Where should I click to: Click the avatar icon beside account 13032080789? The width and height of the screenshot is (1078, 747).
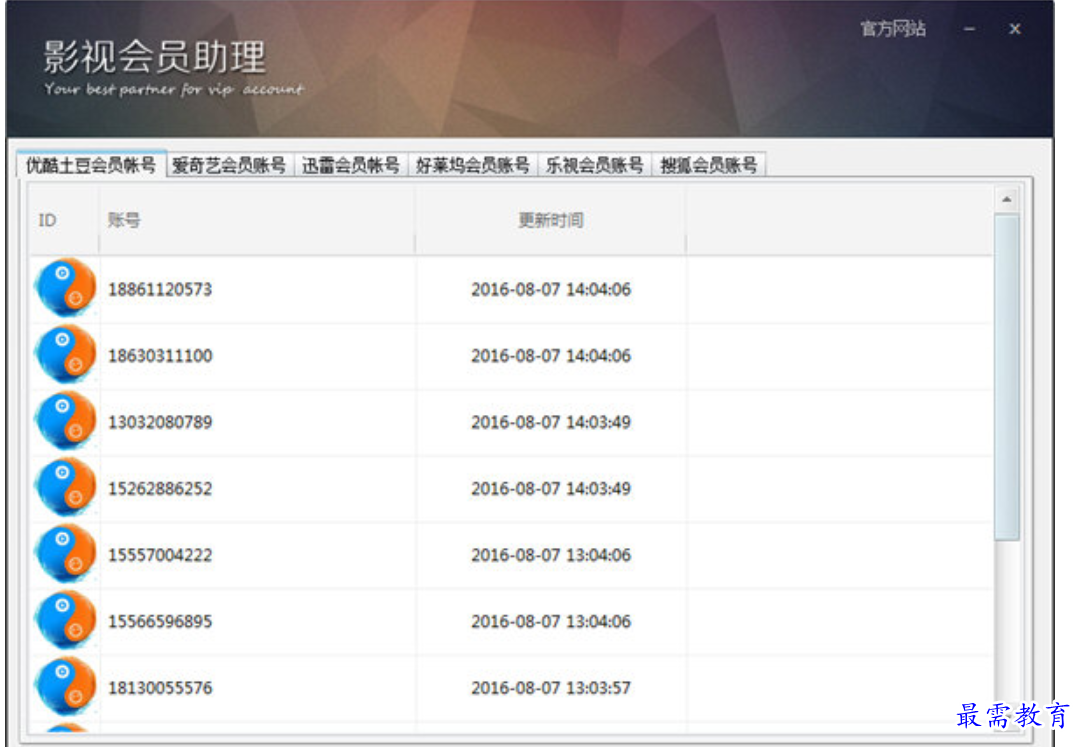click(65, 421)
